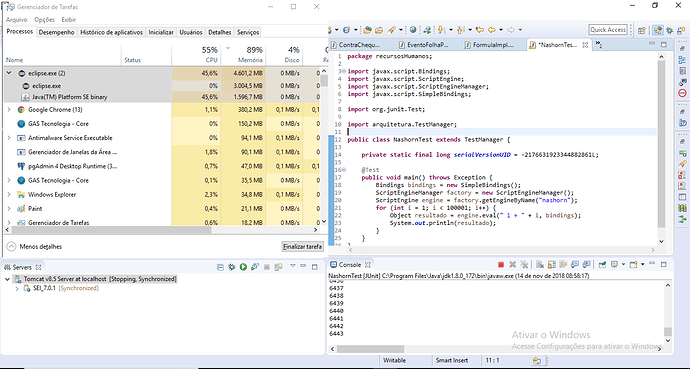Open the Opções menu in Task Manager
This screenshot has width=690, height=369.
[44, 20]
